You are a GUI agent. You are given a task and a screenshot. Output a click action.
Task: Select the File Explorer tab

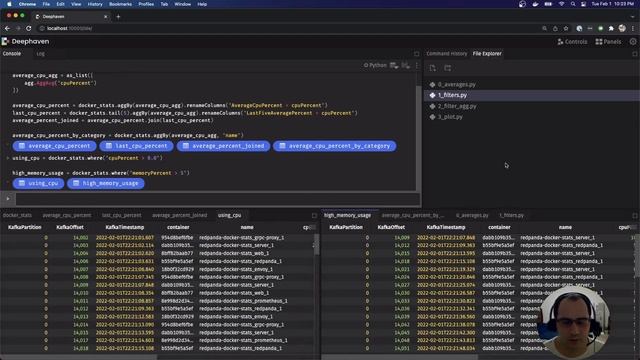coord(487,53)
